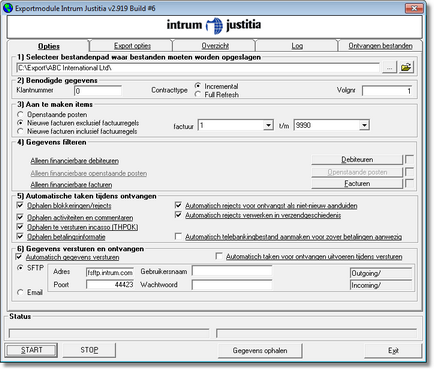Click the Gegevens ophalen button
Screen dimensions: 434x370
(260, 350)
